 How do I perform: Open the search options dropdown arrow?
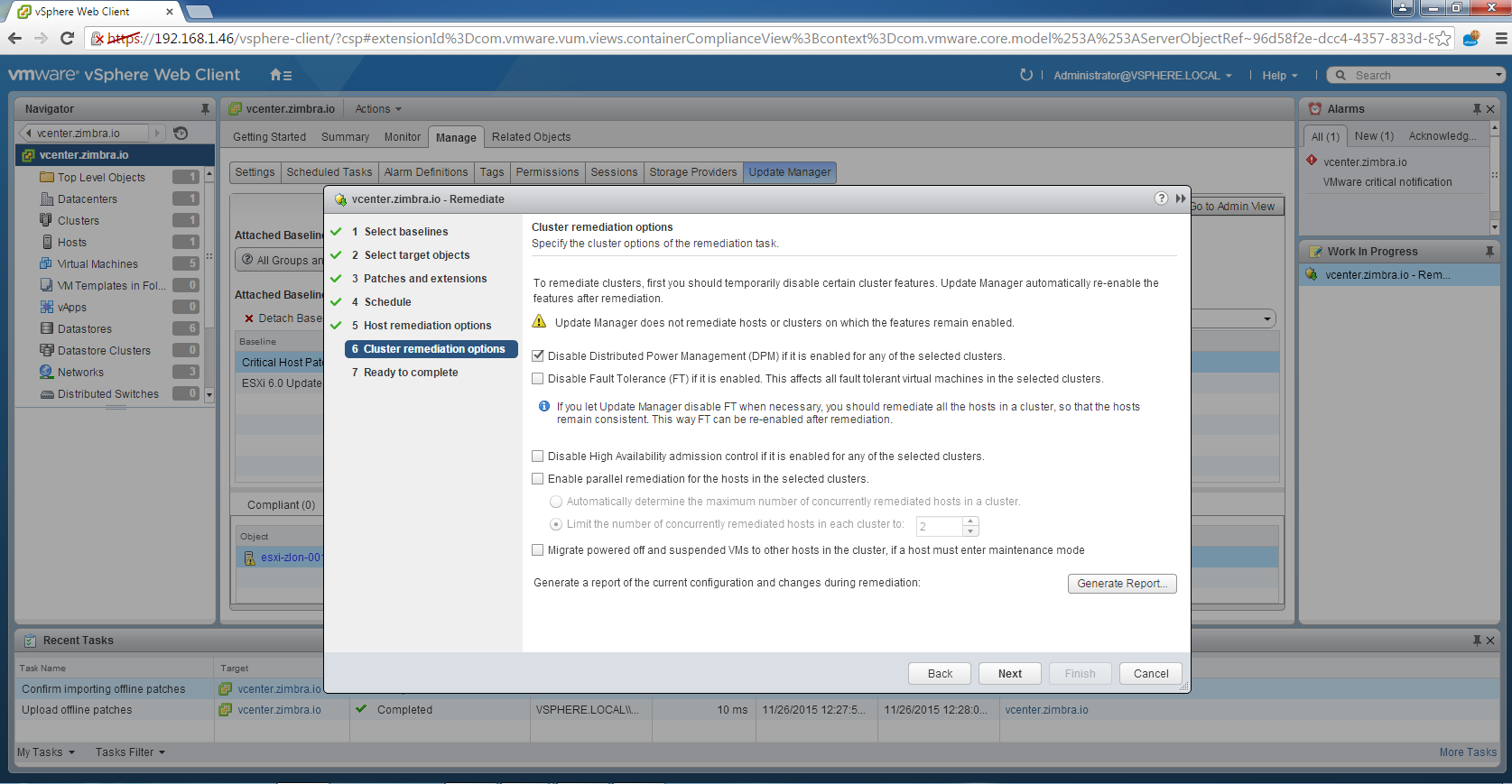click(1499, 75)
